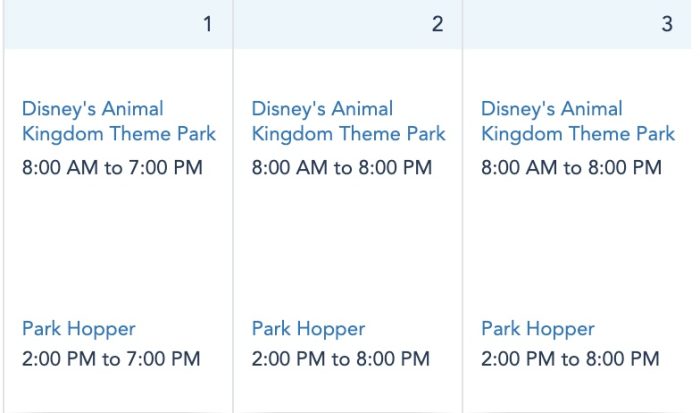The width and height of the screenshot is (700, 413).
Task: Click the blank gap above Park Hopper on day 2
Action: (347, 248)
